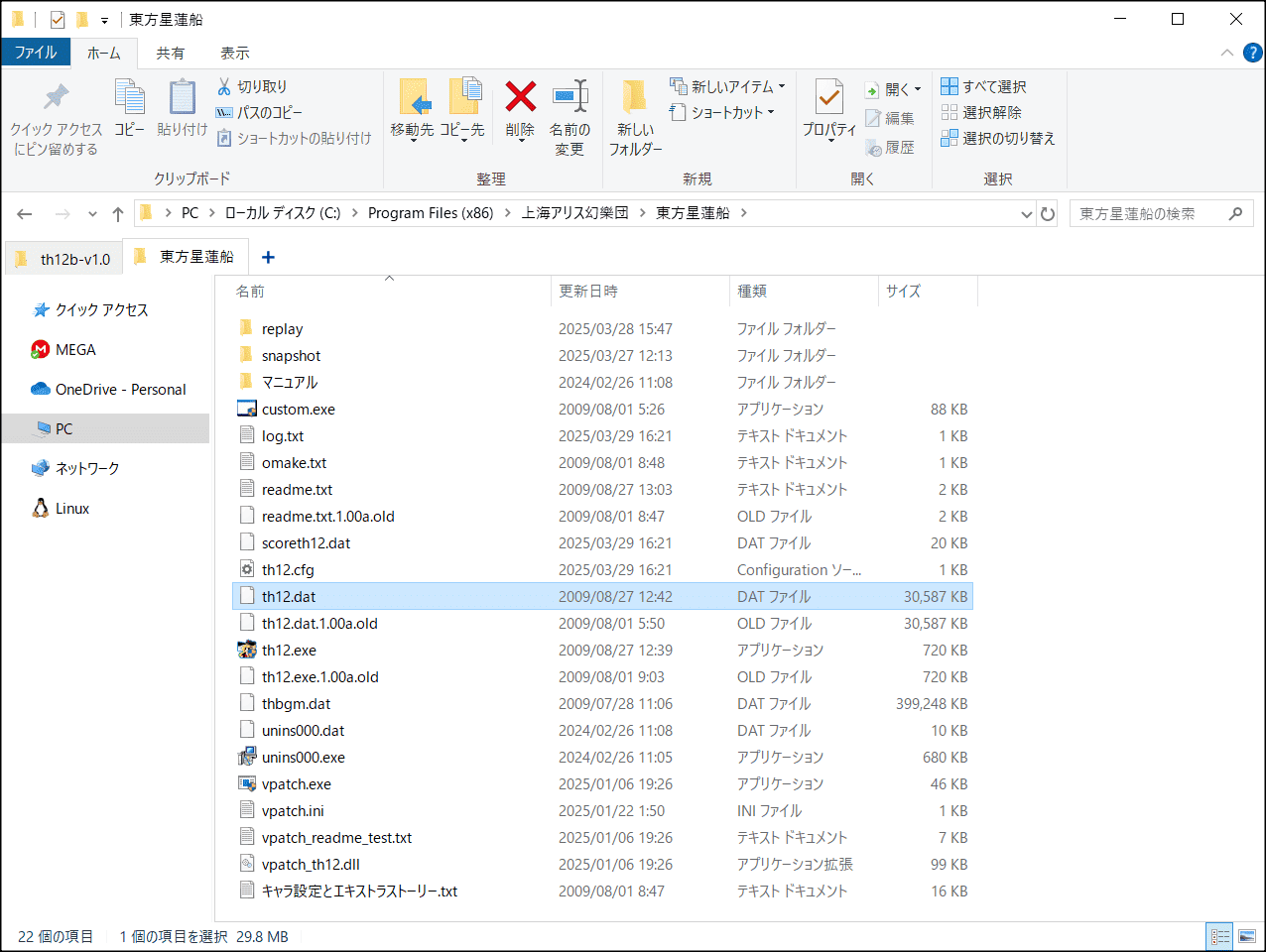Select the unins000.exe installer icon
1266x952 pixels.
[x=247, y=757]
